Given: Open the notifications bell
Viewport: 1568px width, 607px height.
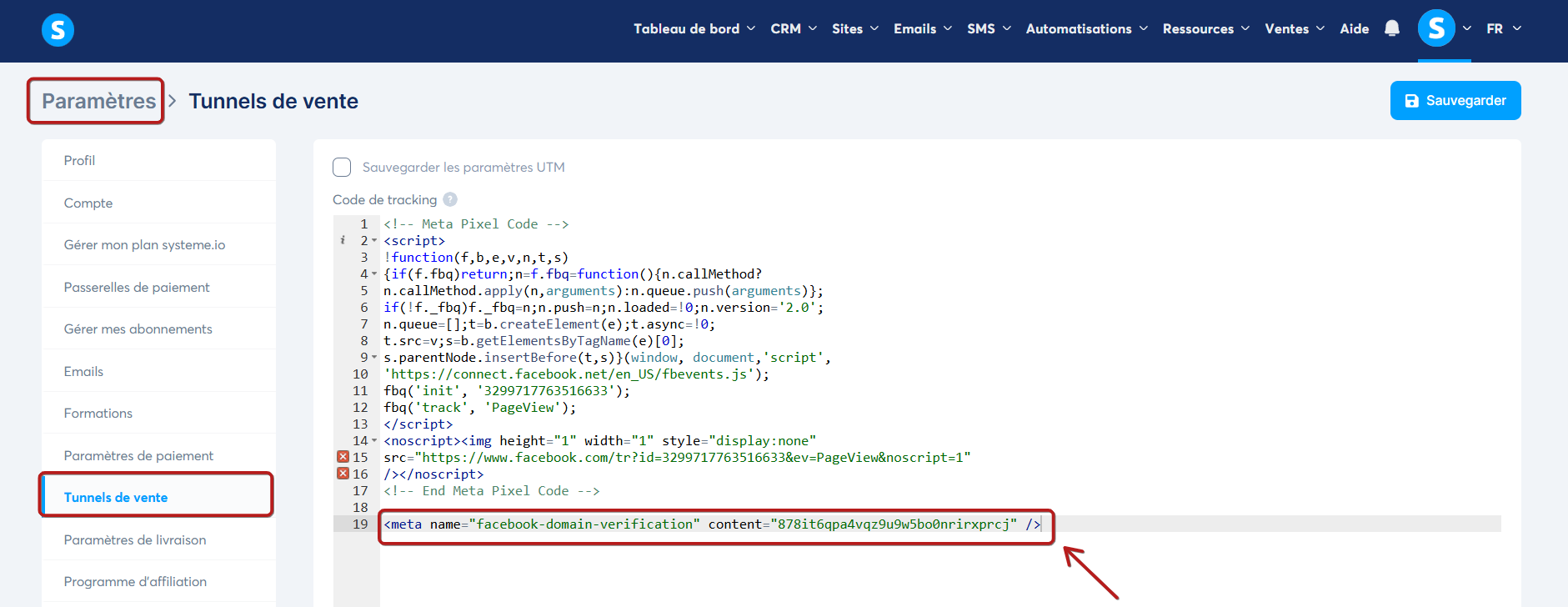Looking at the screenshot, I should (1392, 28).
